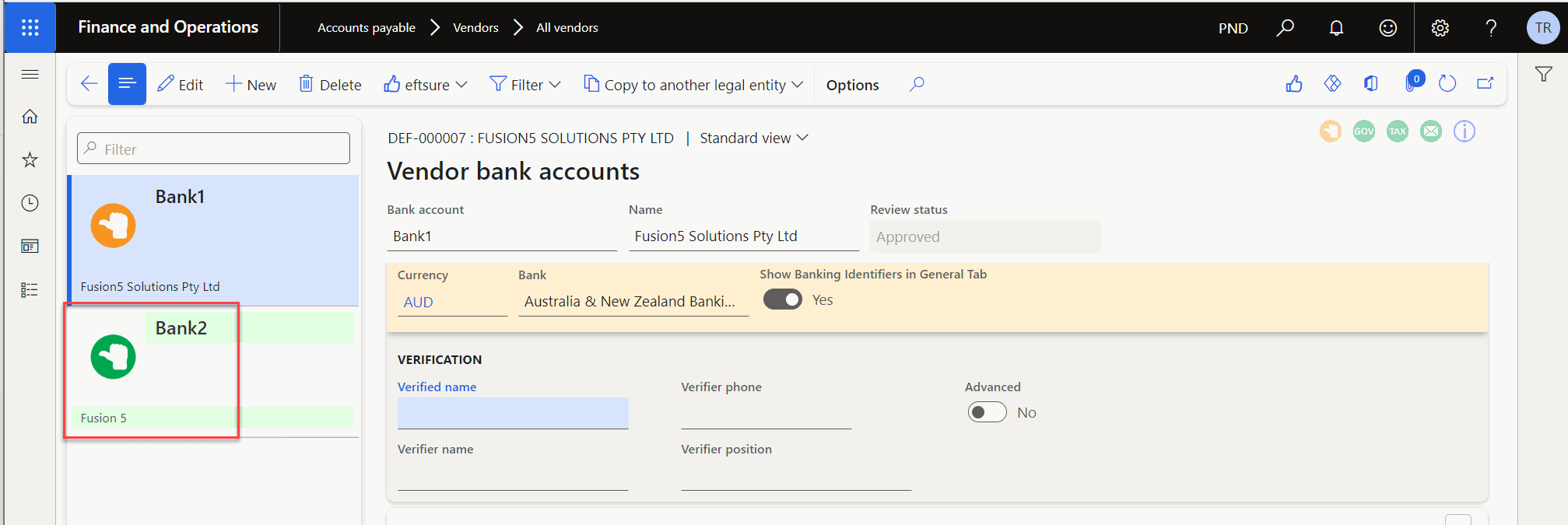This screenshot has height=525, width=1568.
Task: Open the notifications bell
Action: pyautogui.click(x=1336, y=28)
